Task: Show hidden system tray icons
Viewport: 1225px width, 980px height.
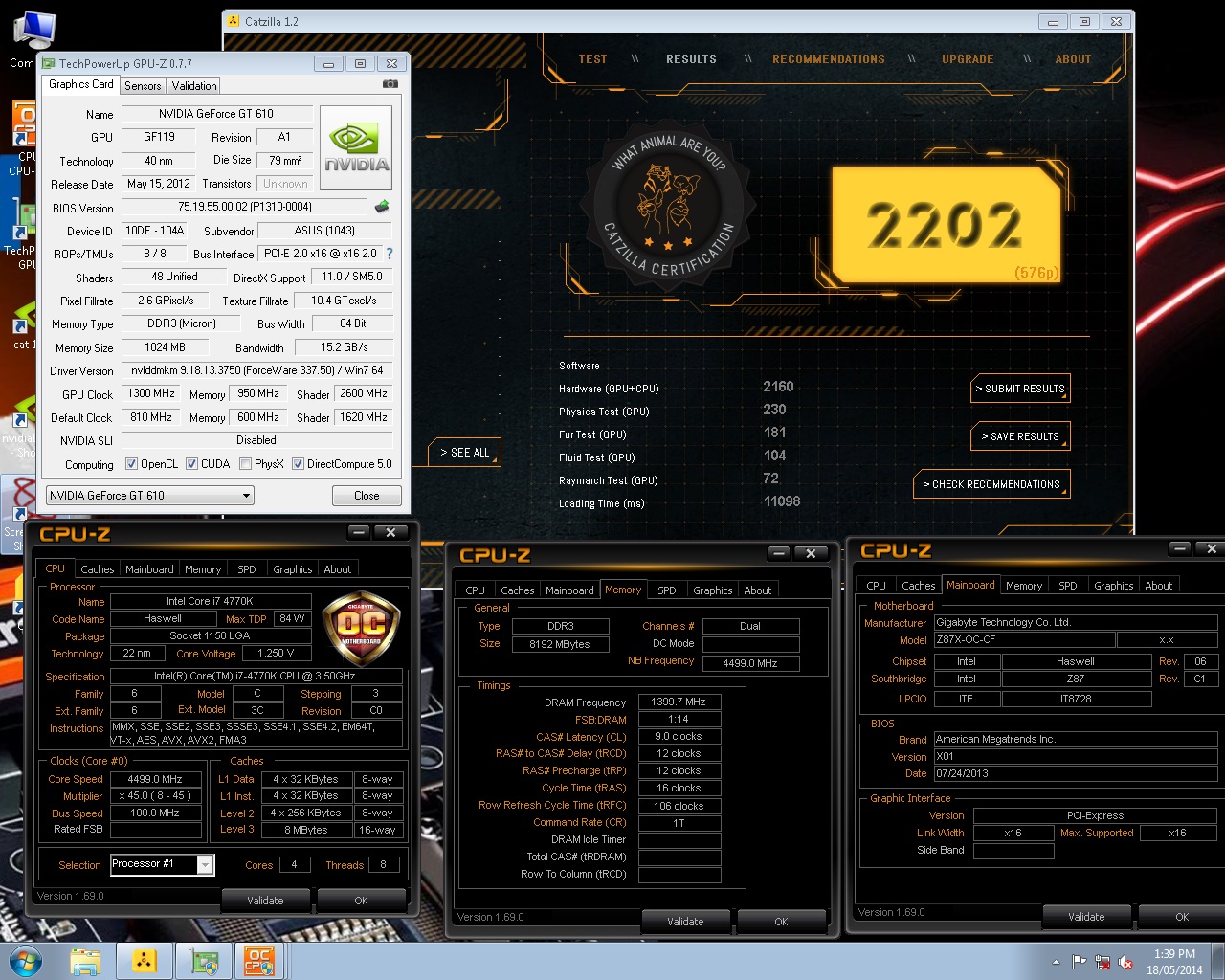Action: point(1056,962)
